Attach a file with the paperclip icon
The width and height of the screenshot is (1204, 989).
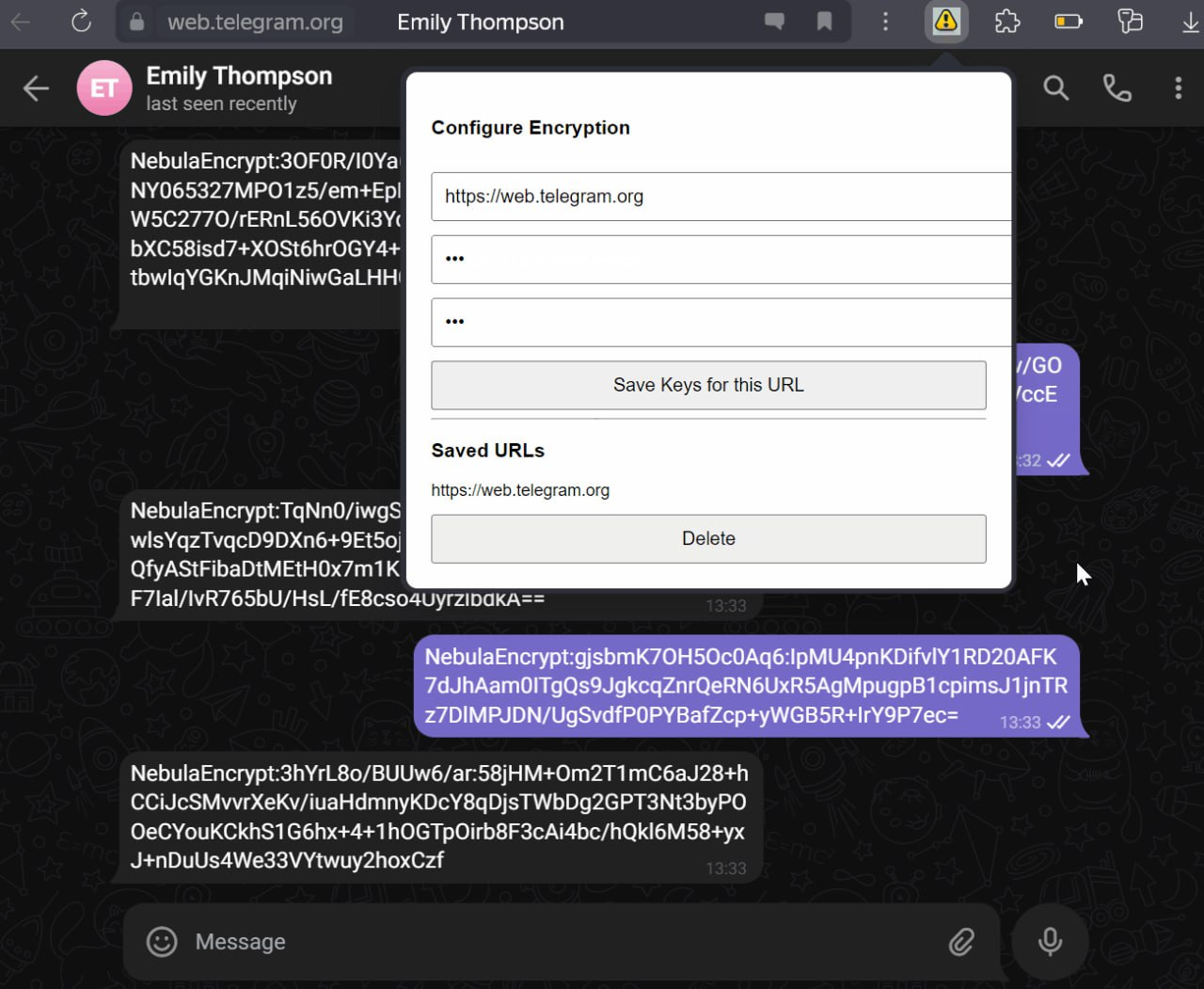coord(961,941)
